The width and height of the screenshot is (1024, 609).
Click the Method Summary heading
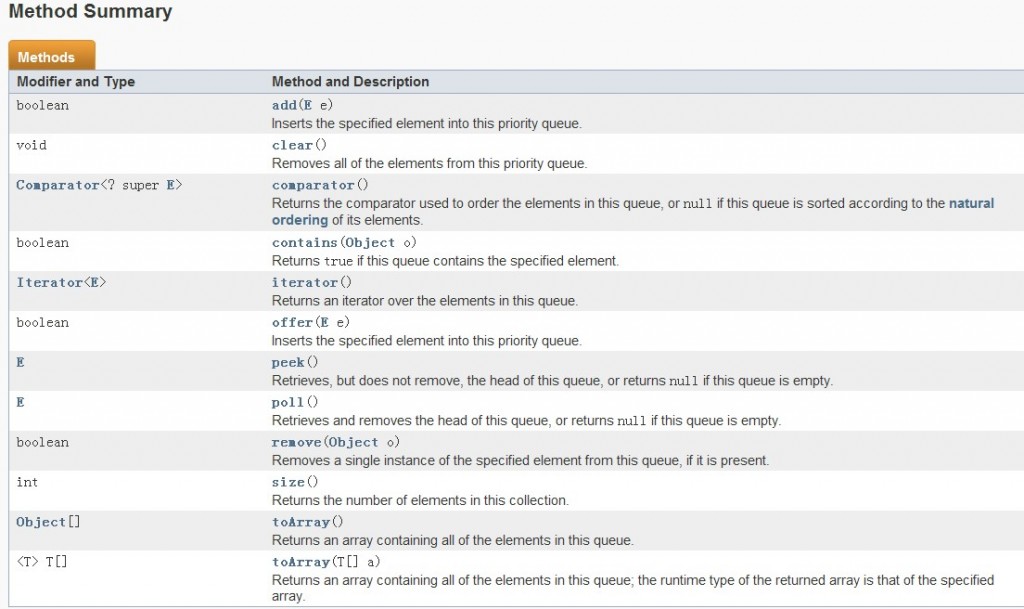pyautogui.click(x=90, y=12)
